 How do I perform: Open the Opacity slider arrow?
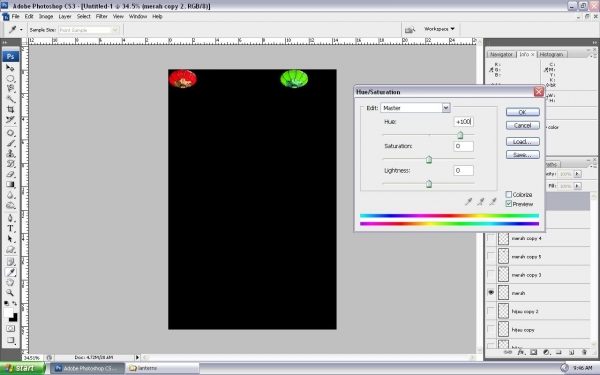point(577,174)
